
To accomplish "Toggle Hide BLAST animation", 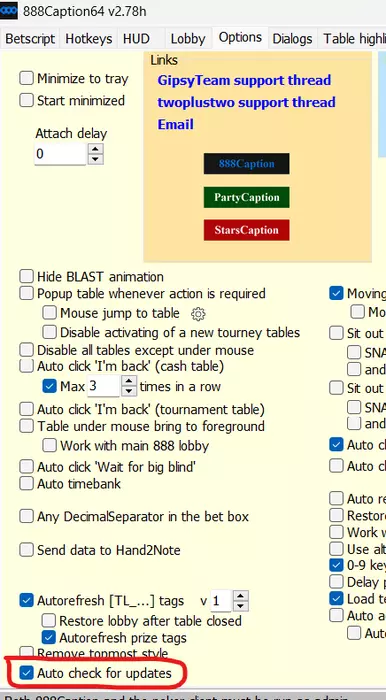I will pos(26,276).
